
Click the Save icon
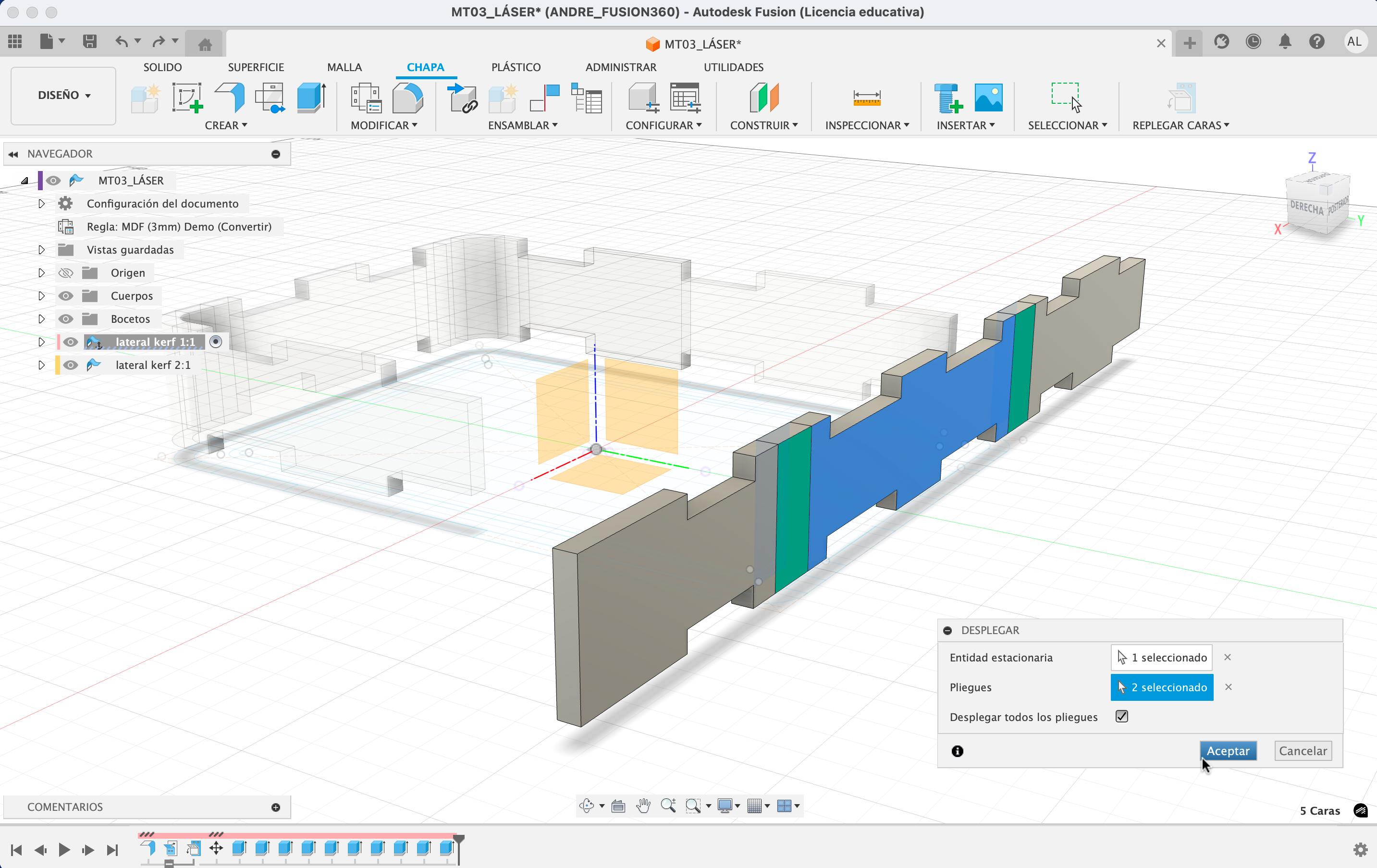click(x=89, y=42)
